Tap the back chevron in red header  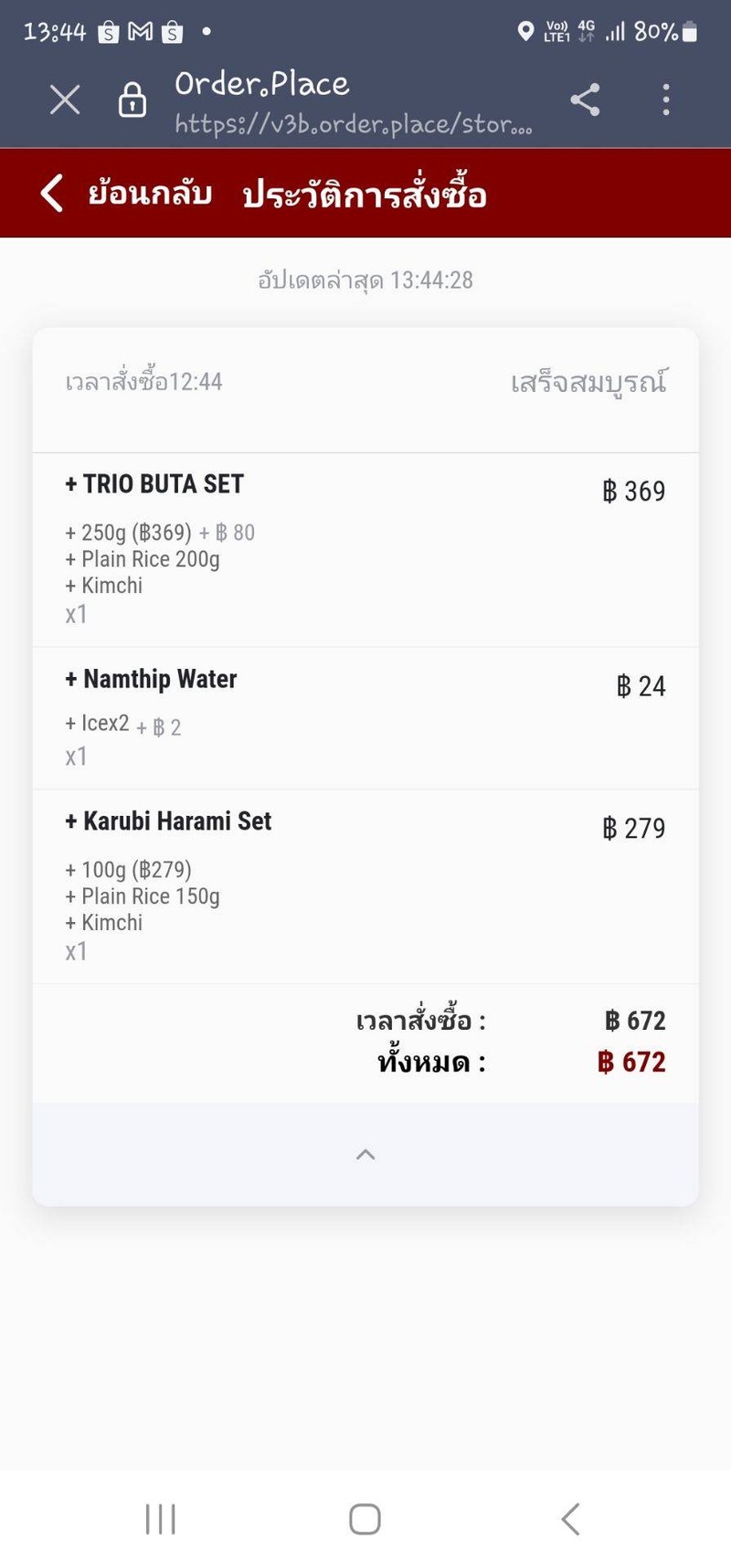(x=52, y=194)
